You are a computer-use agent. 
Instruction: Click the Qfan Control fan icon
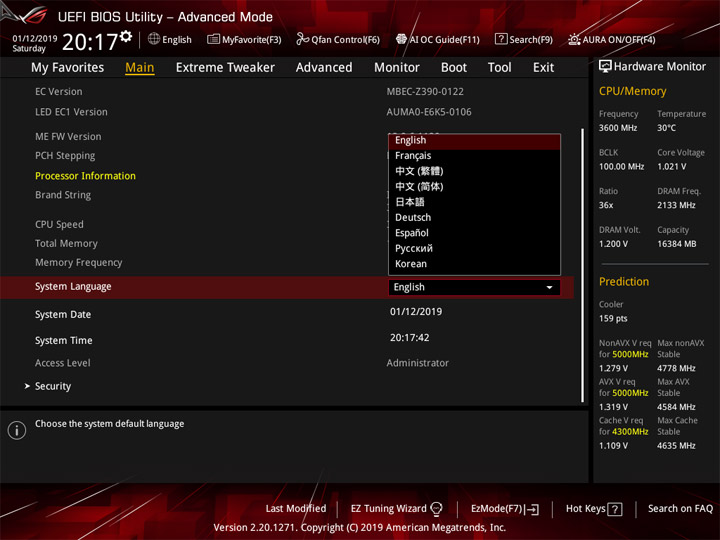click(x=303, y=39)
